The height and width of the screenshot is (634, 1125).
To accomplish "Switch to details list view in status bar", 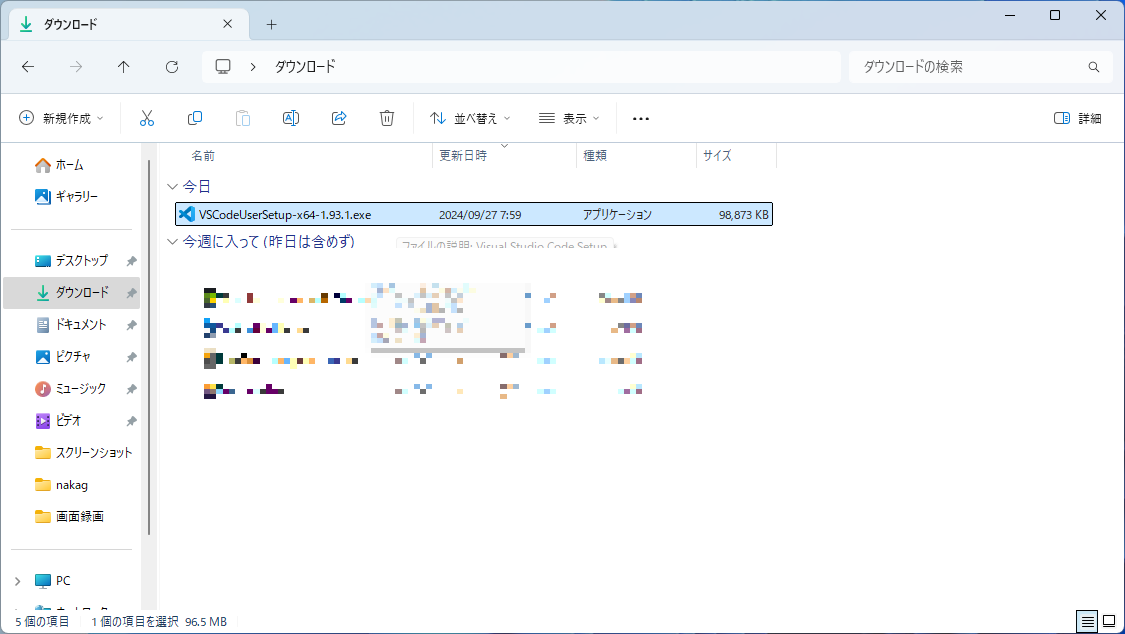I will 1087,621.
